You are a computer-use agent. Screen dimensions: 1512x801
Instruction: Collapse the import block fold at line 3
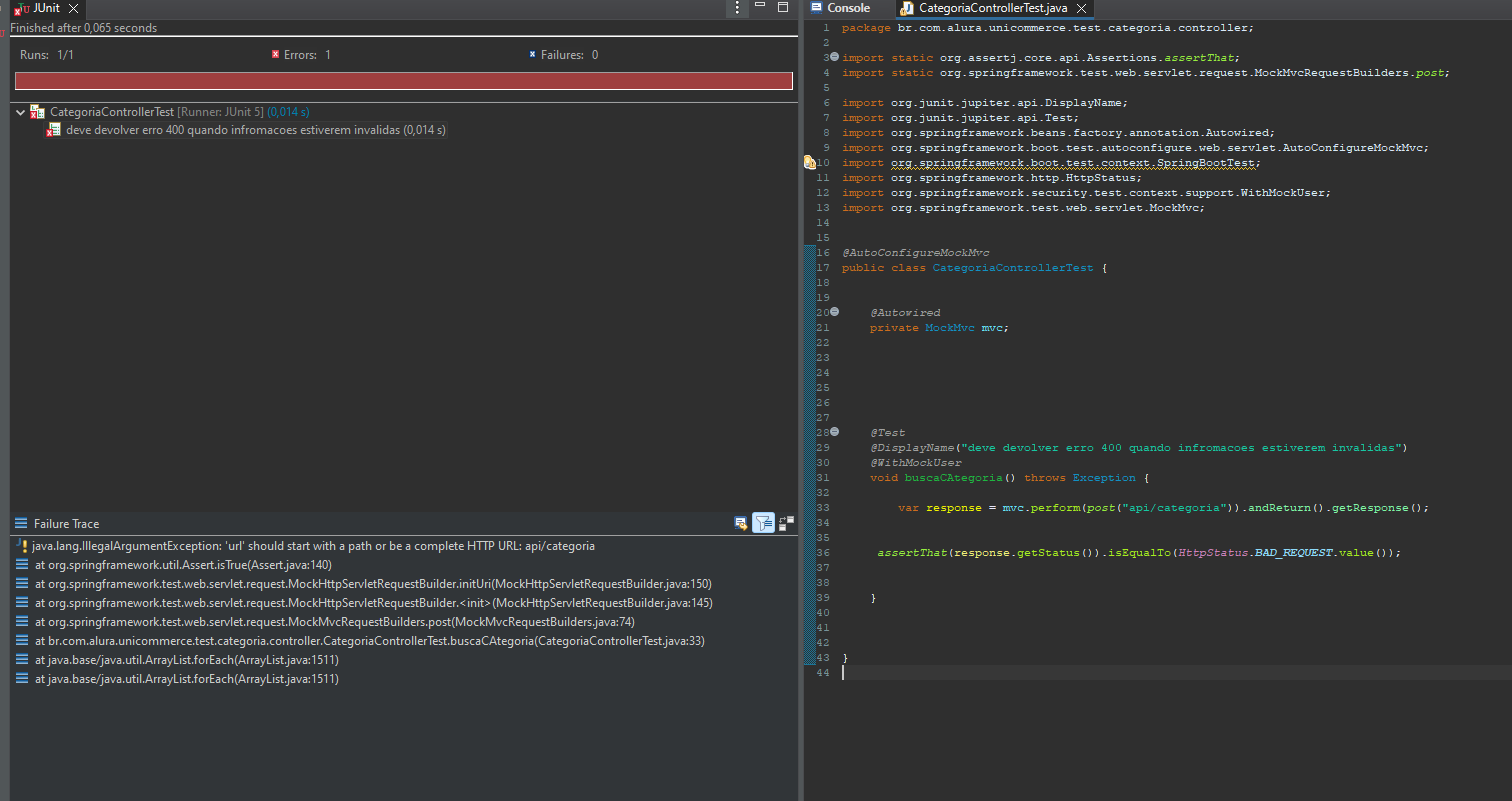pos(834,57)
